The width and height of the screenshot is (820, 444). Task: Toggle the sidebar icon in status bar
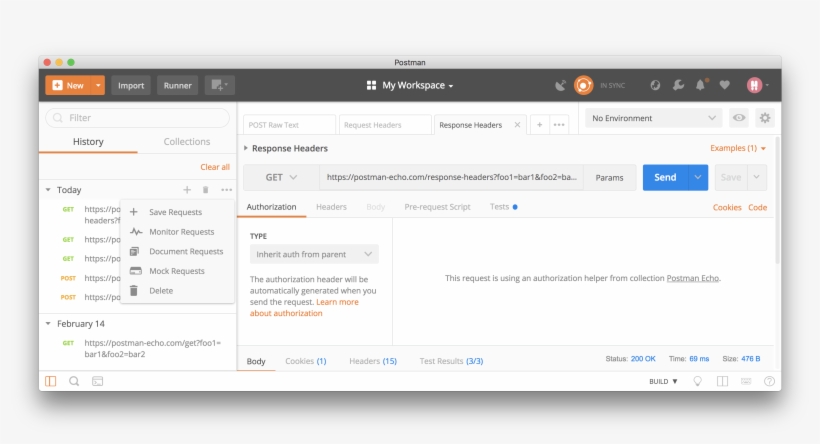click(x=51, y=381)
